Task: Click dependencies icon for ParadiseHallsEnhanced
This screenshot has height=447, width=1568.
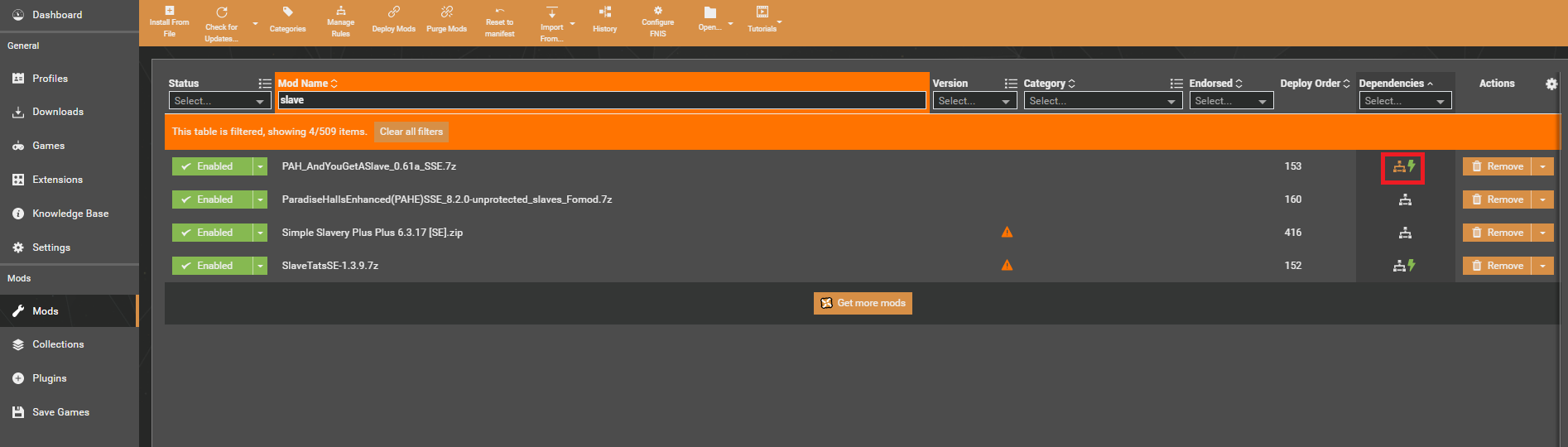Action: 1405,199
